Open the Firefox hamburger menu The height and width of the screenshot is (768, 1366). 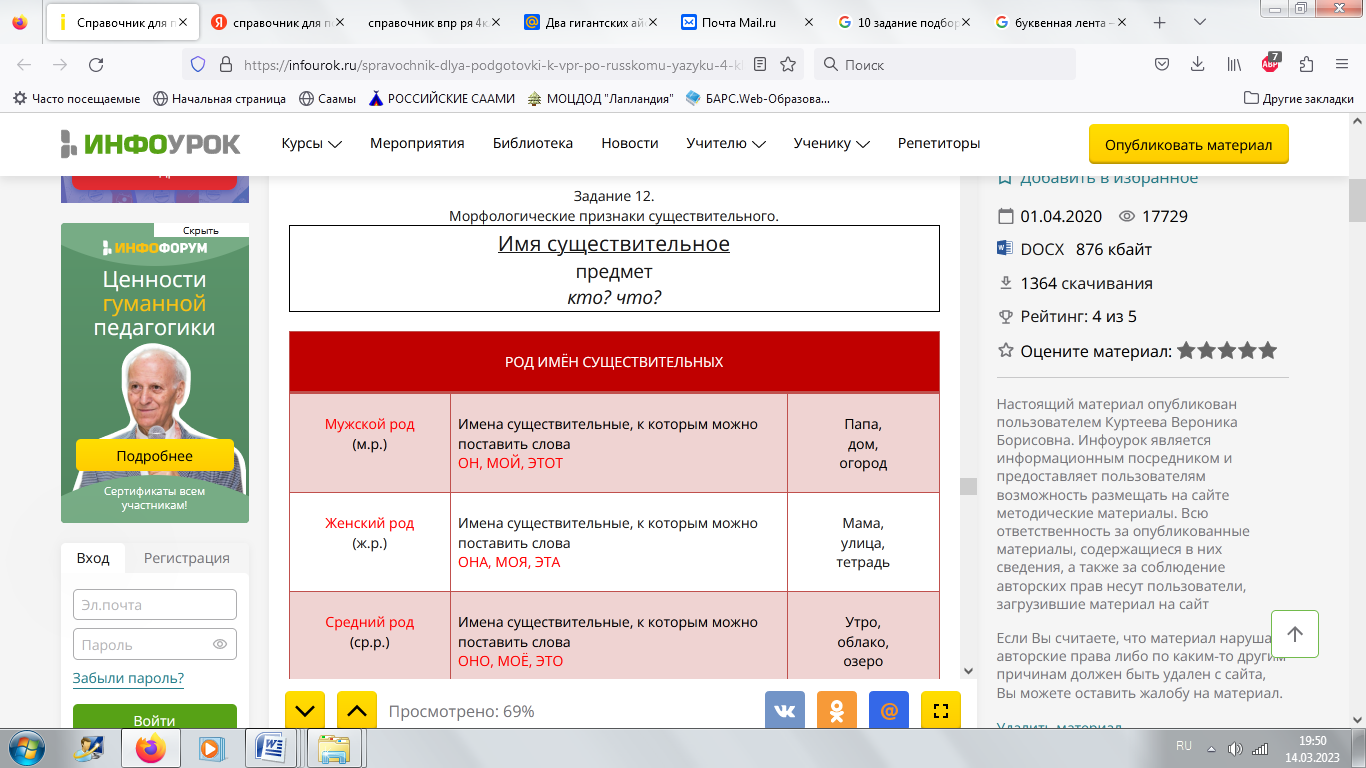click(1342, 64)
